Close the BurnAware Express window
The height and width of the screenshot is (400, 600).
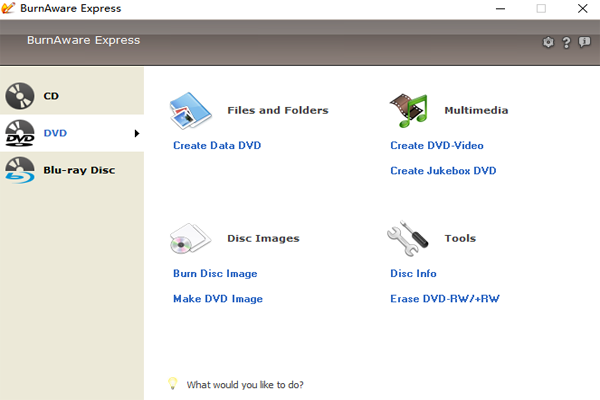pos(582,8)
